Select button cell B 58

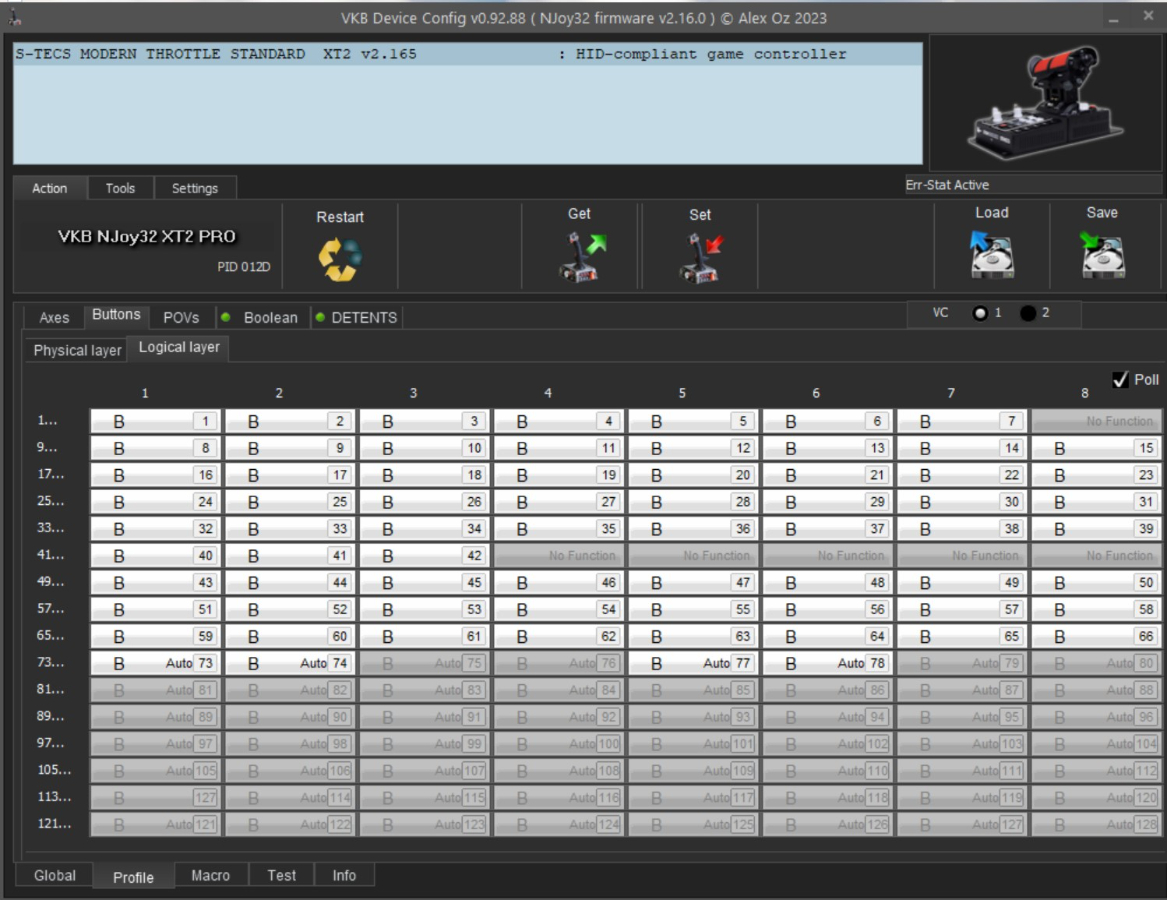click(1096, 609)
